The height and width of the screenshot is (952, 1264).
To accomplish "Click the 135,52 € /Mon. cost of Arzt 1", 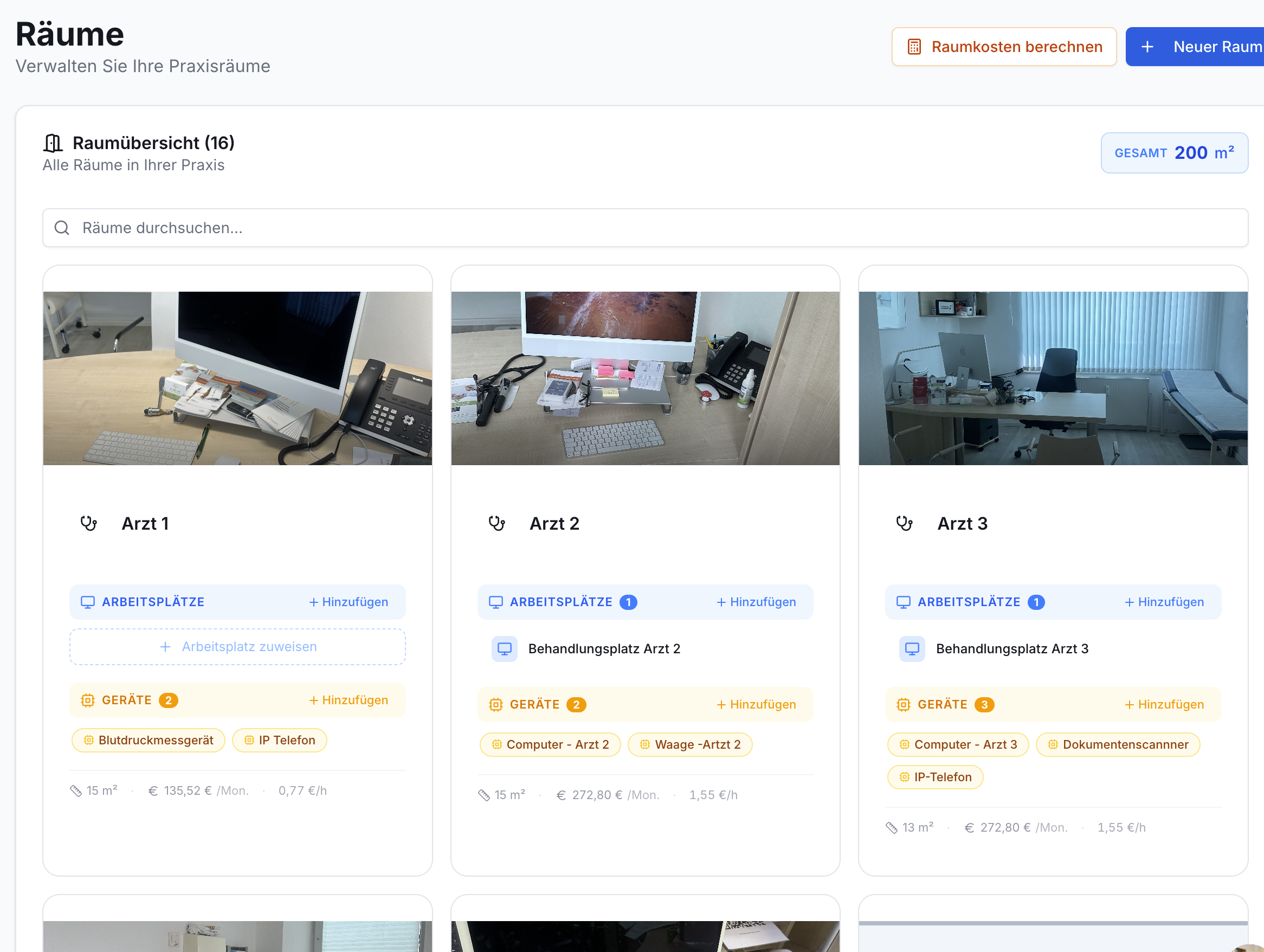I will pos(198,791).
